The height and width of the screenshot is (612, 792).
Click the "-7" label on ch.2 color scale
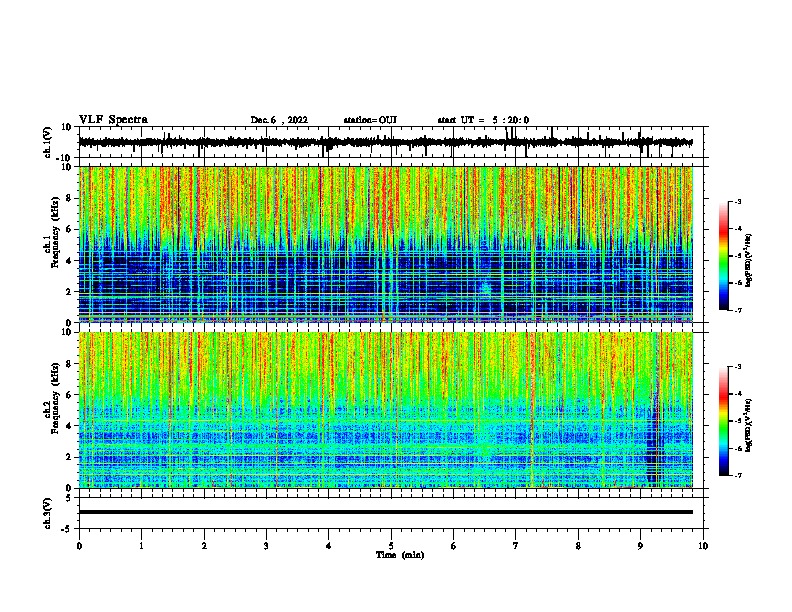[738, 475]
